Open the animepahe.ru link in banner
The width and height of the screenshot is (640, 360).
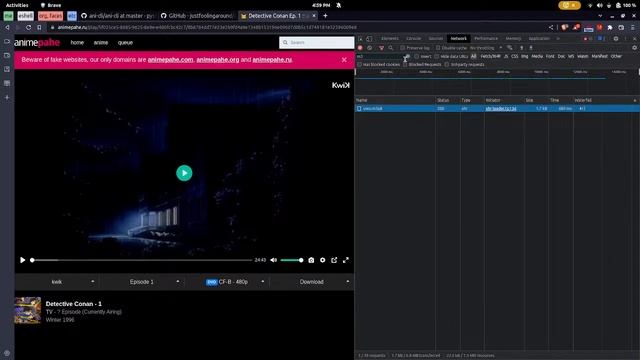tap(272, 60)
